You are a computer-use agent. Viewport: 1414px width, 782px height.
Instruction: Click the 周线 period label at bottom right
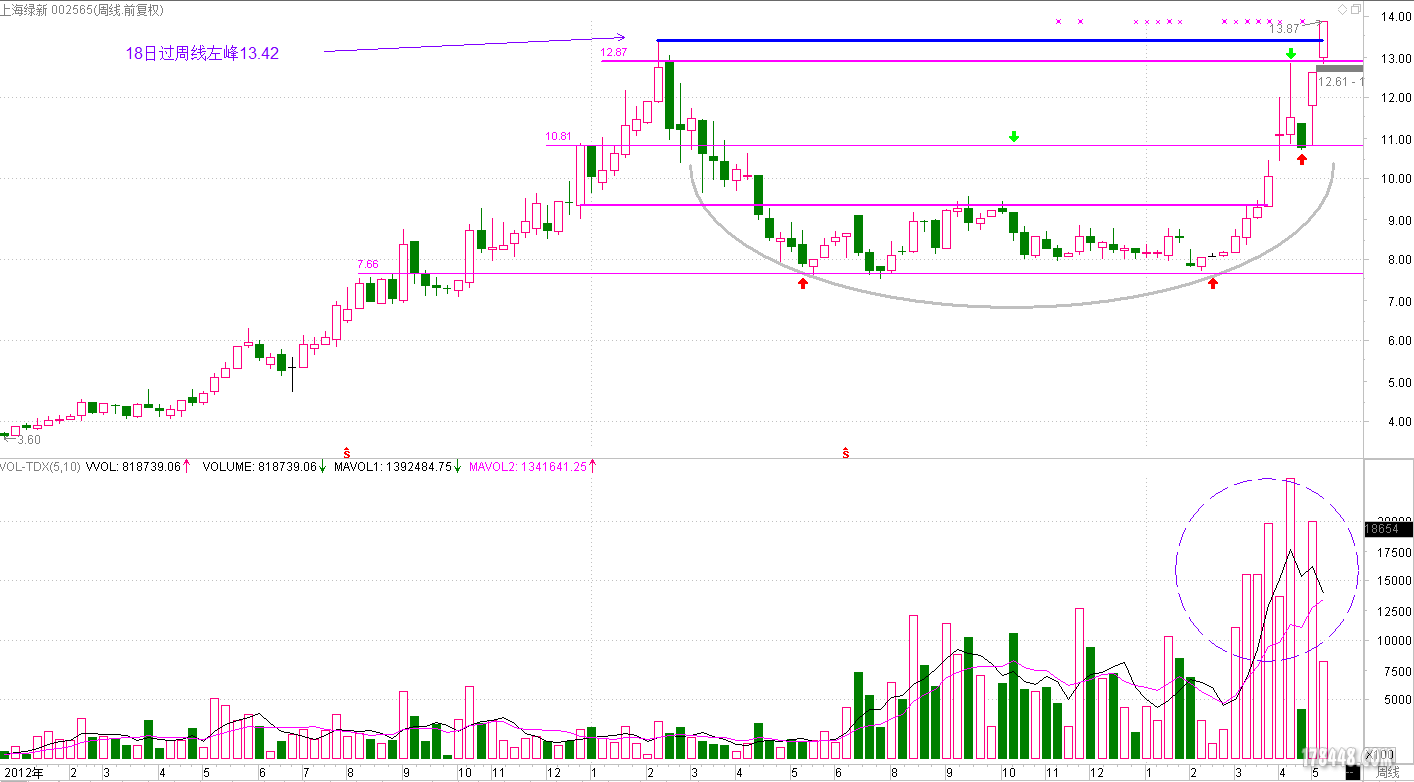tap(1386, 773)
